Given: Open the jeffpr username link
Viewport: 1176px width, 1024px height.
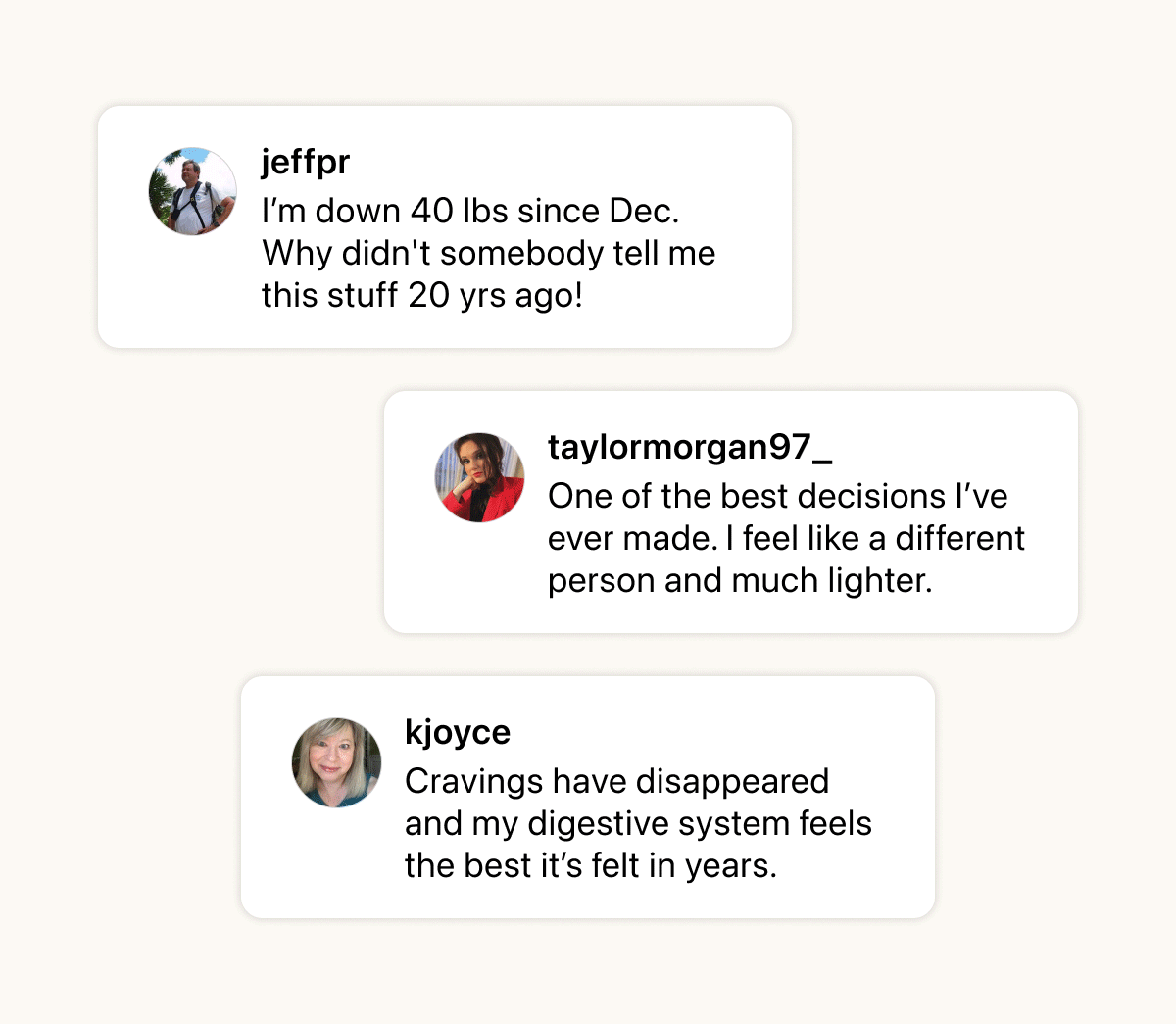Looking at the screenshot, I should [x=306, y=162].
